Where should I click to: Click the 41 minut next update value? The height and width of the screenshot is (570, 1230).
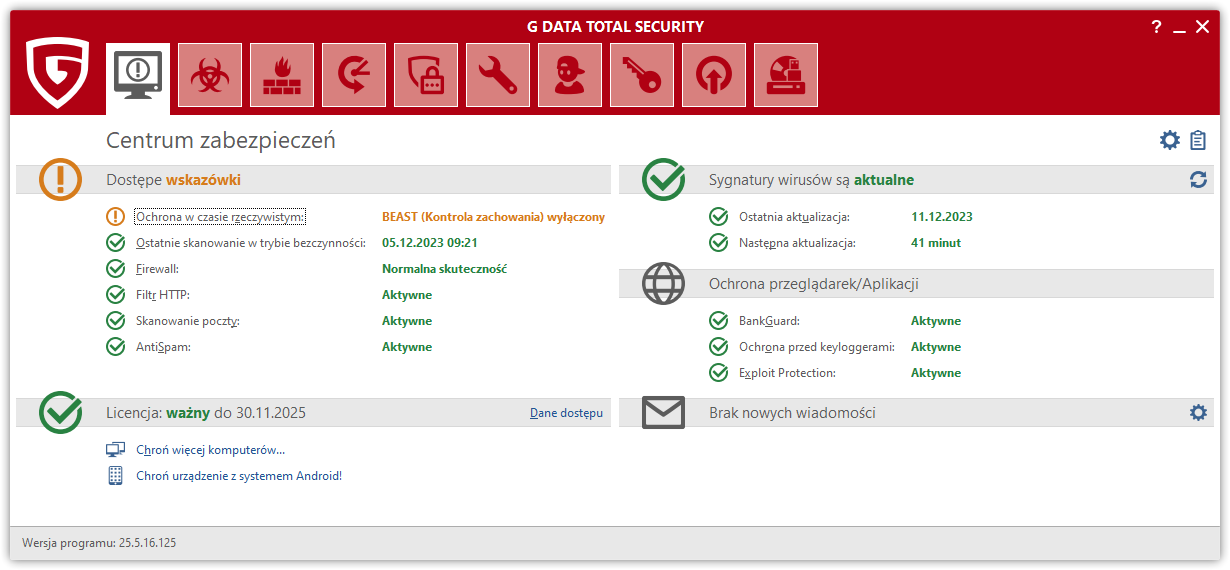point(936,243)
